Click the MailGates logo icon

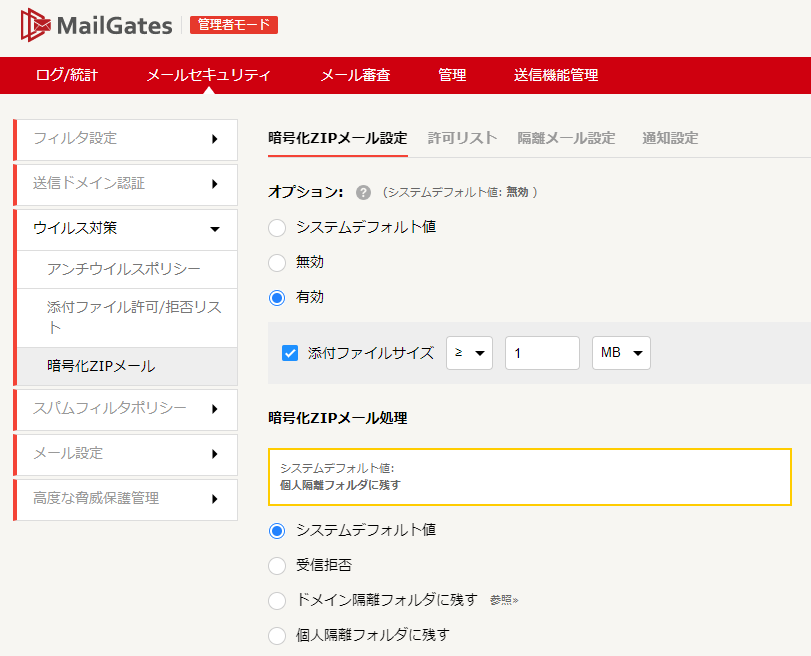coord(36,25)
